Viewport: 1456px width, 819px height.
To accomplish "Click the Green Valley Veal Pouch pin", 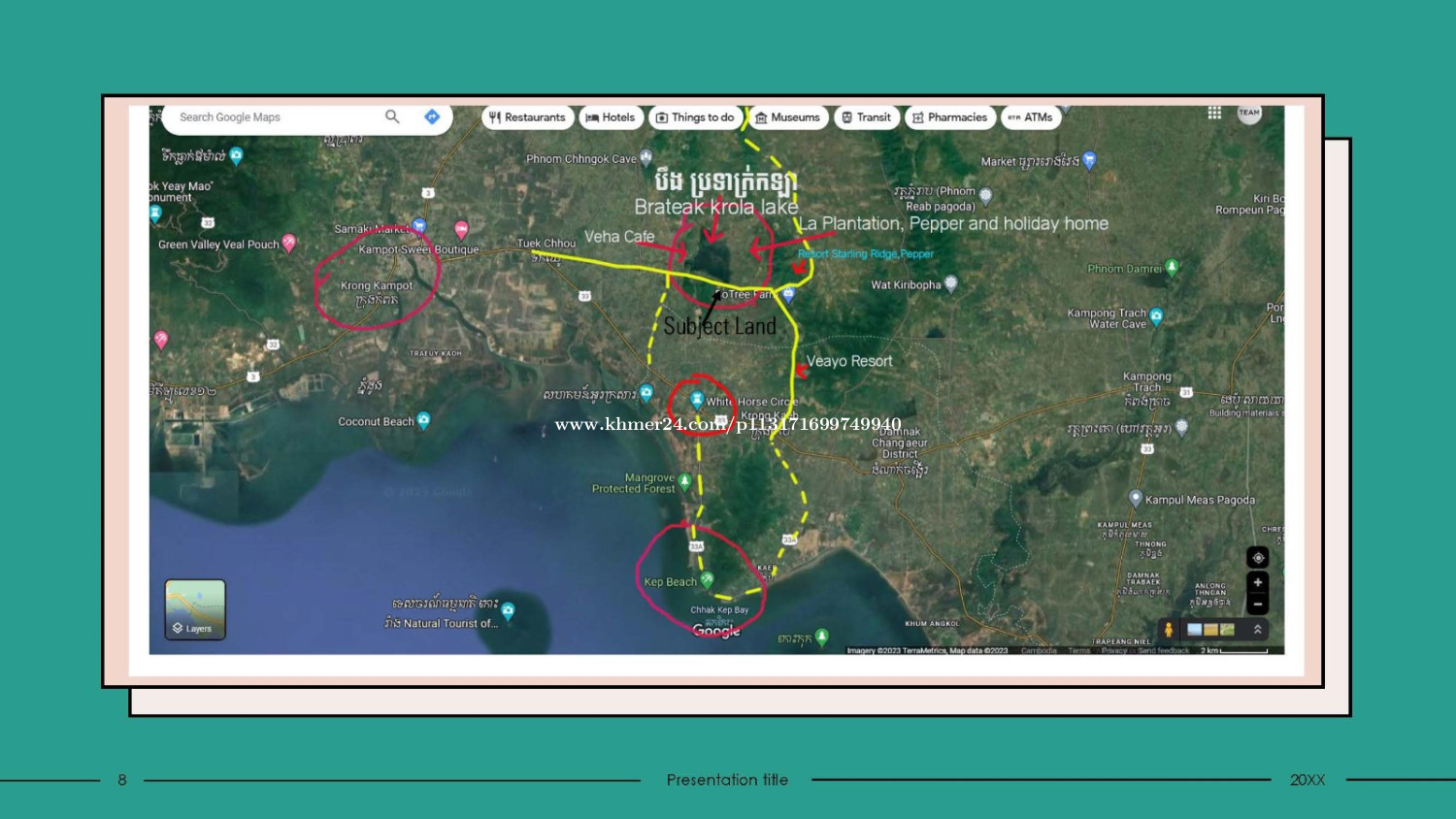I will click(x=288, y=243).
